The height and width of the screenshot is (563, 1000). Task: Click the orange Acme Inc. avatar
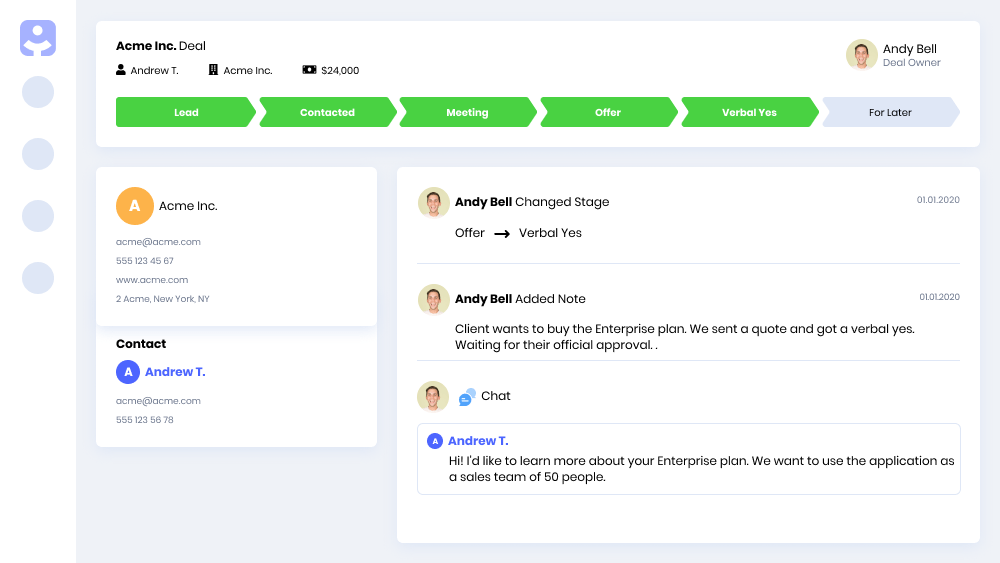coord(134,206)
